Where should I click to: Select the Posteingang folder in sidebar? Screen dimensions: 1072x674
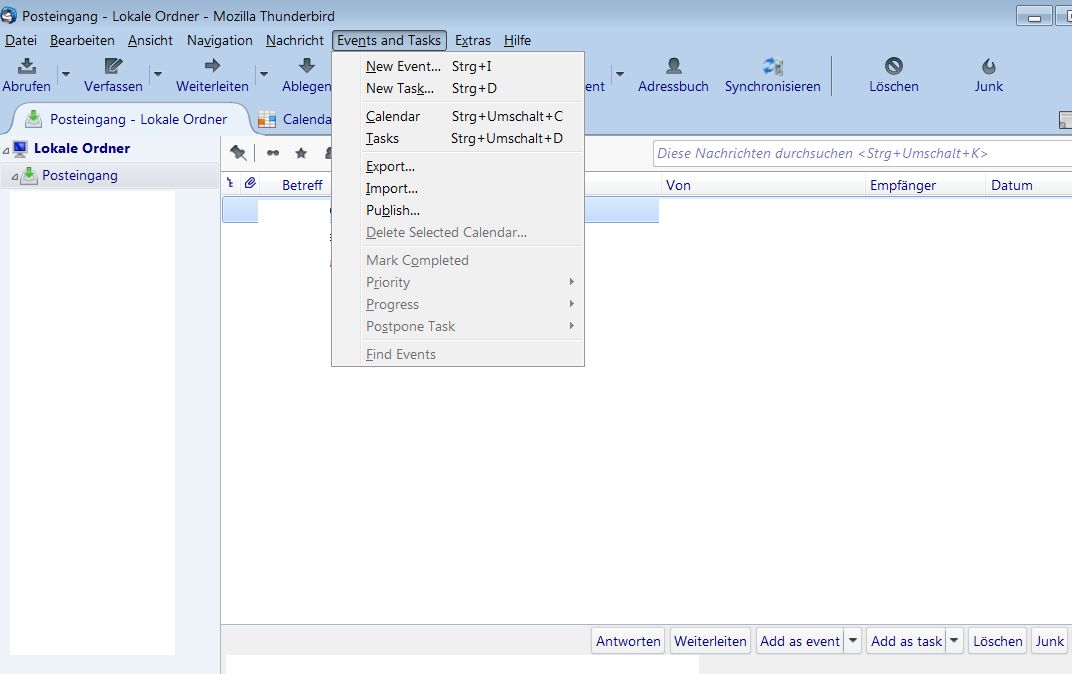click(79, 175)
